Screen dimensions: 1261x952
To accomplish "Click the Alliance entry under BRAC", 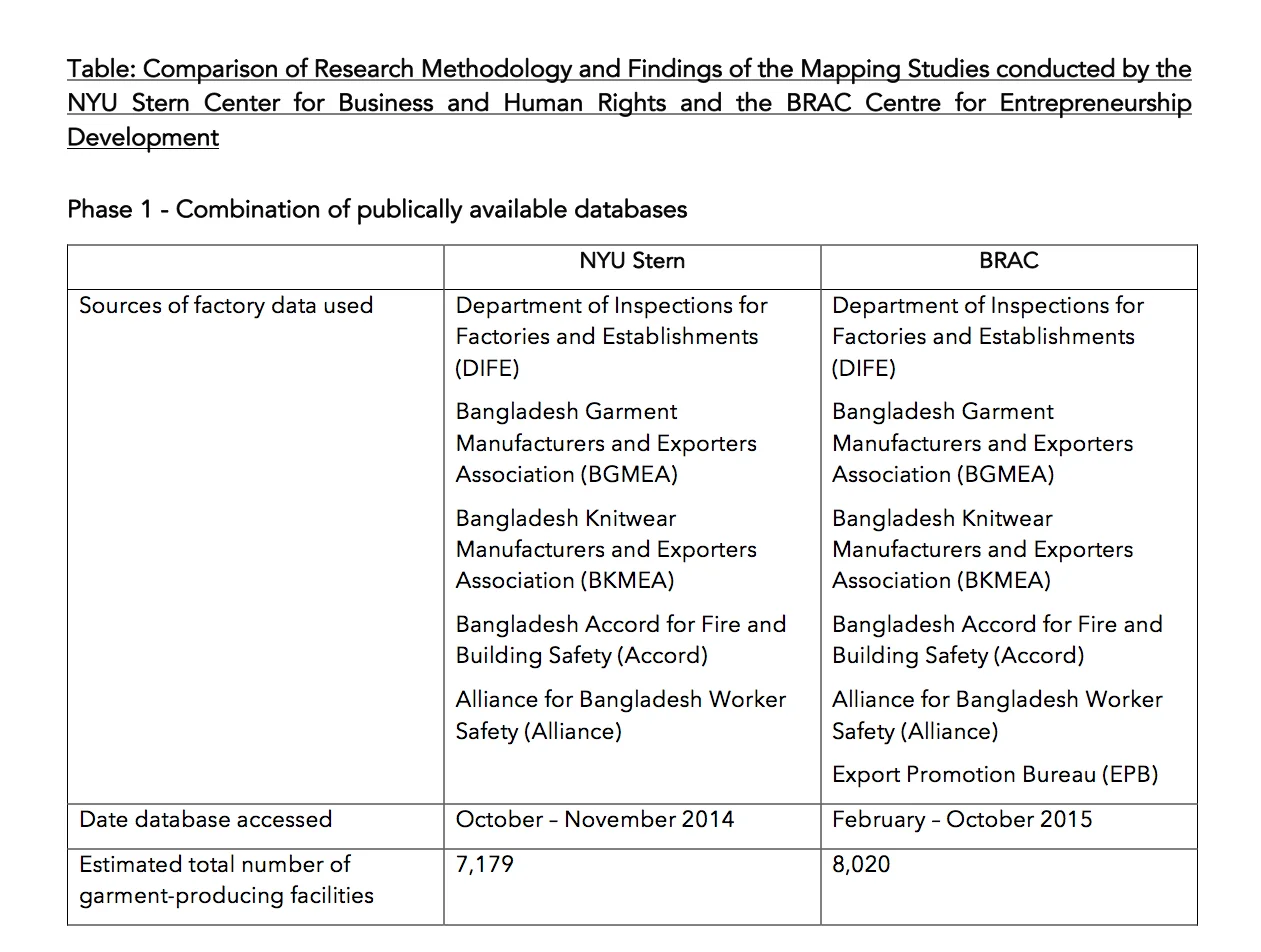I will tap(998, 715).
